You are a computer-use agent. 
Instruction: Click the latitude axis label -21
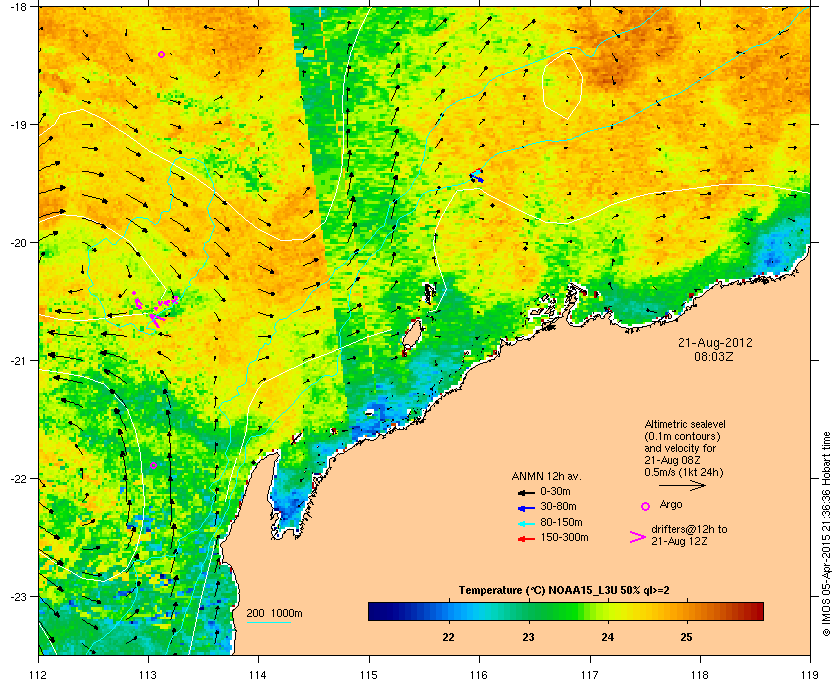pos(18,361)
